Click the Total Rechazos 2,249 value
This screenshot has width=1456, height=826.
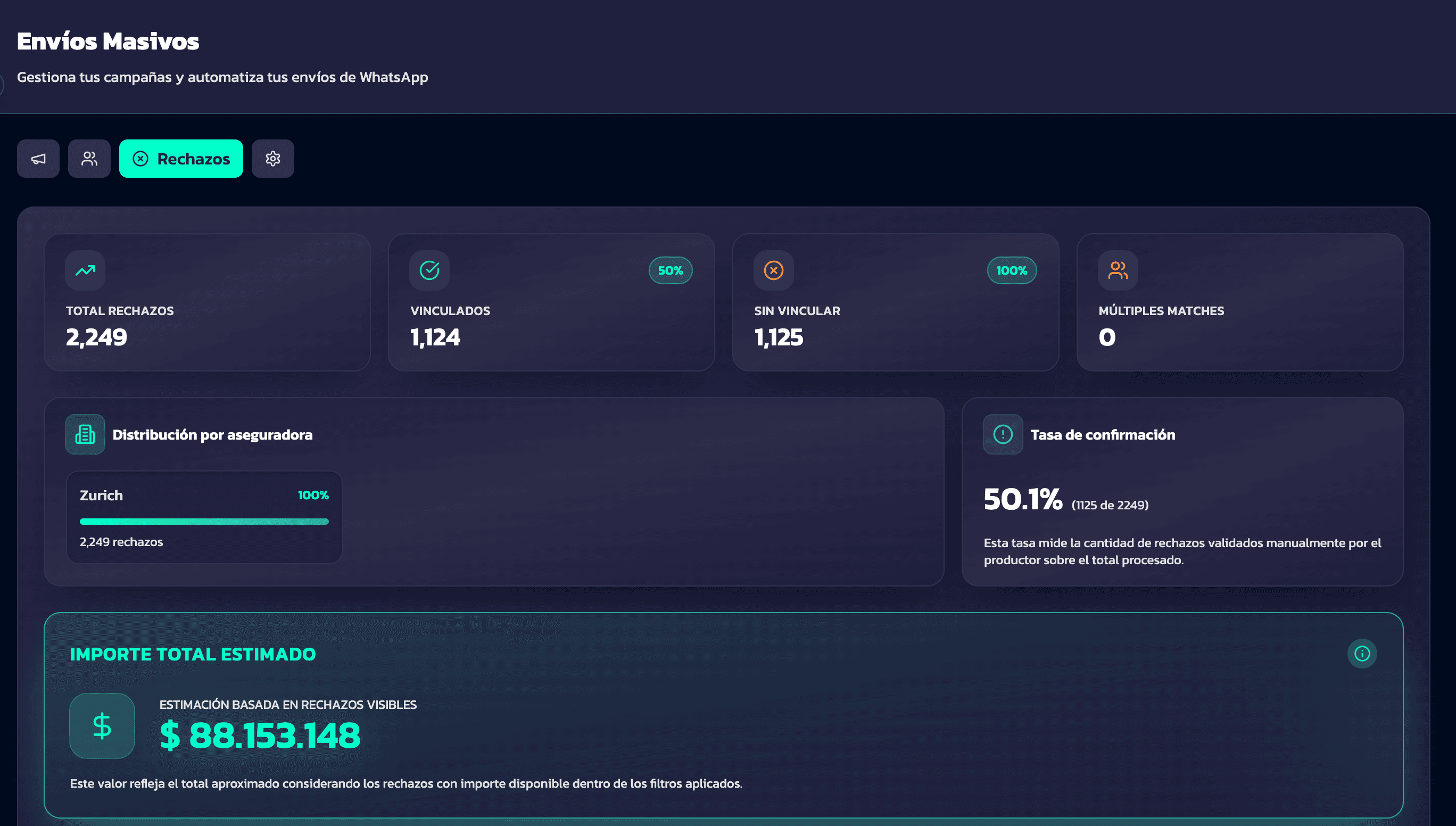point(96,337)
